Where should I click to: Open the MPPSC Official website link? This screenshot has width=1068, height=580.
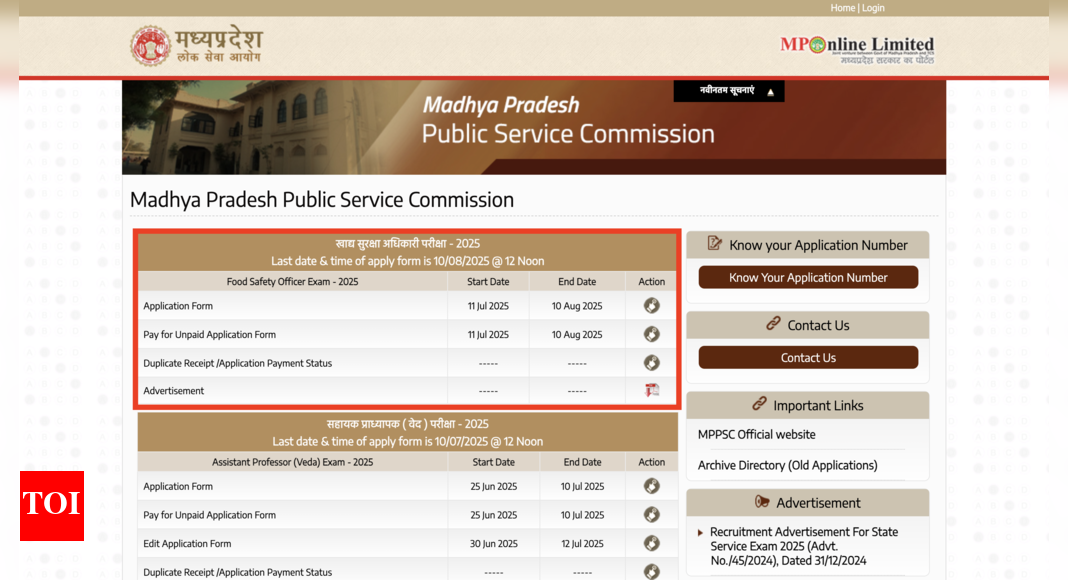756,435
